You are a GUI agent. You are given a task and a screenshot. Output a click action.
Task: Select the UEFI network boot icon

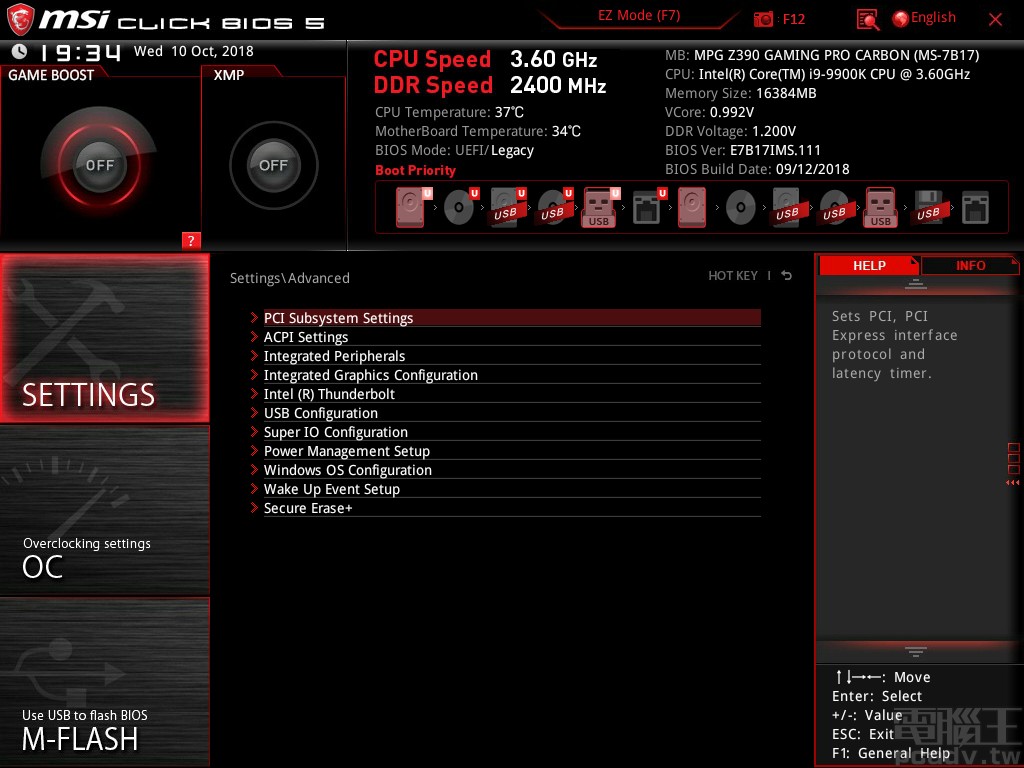(649, 207)
